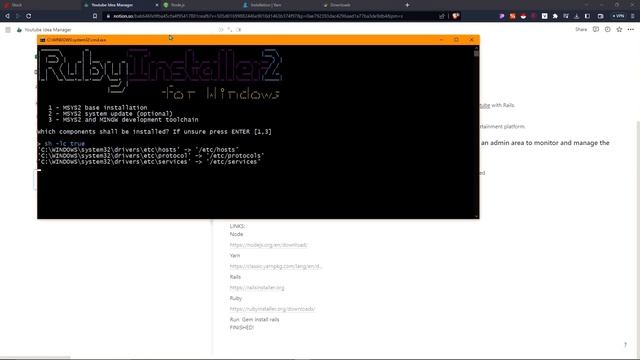The width and height of the screenshot is (640, 360).
Task: Click the FINISHED! text
Action: [242, 327]
